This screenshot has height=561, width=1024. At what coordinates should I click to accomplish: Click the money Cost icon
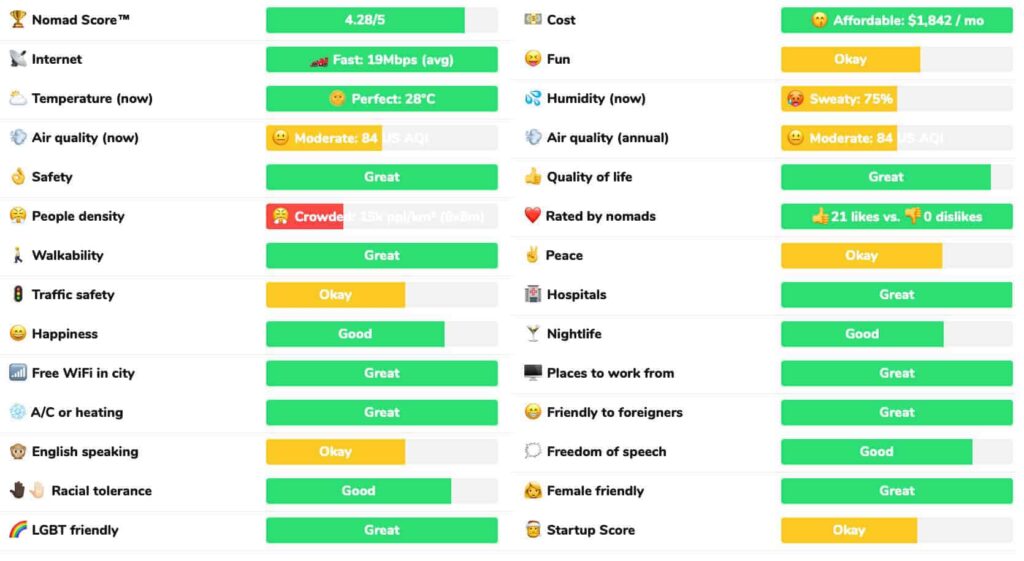click(x=533, y=20)
